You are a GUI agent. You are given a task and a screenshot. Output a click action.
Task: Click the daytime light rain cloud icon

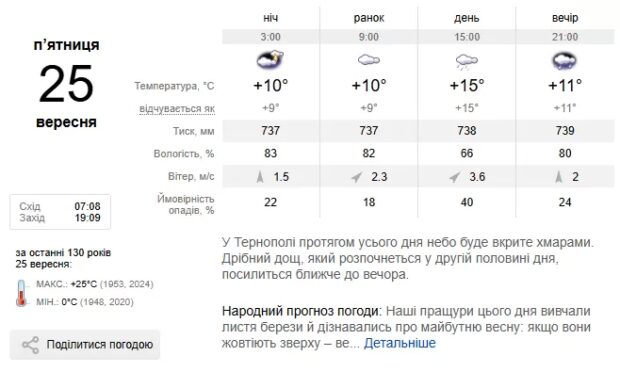[467, 62]
